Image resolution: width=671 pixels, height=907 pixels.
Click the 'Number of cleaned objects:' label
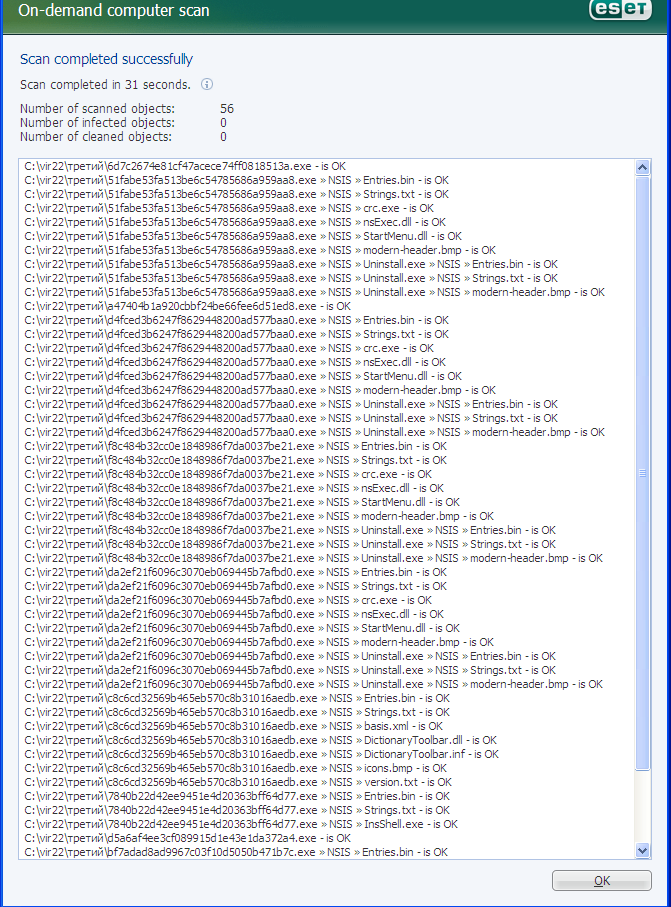tap(96, 137)
